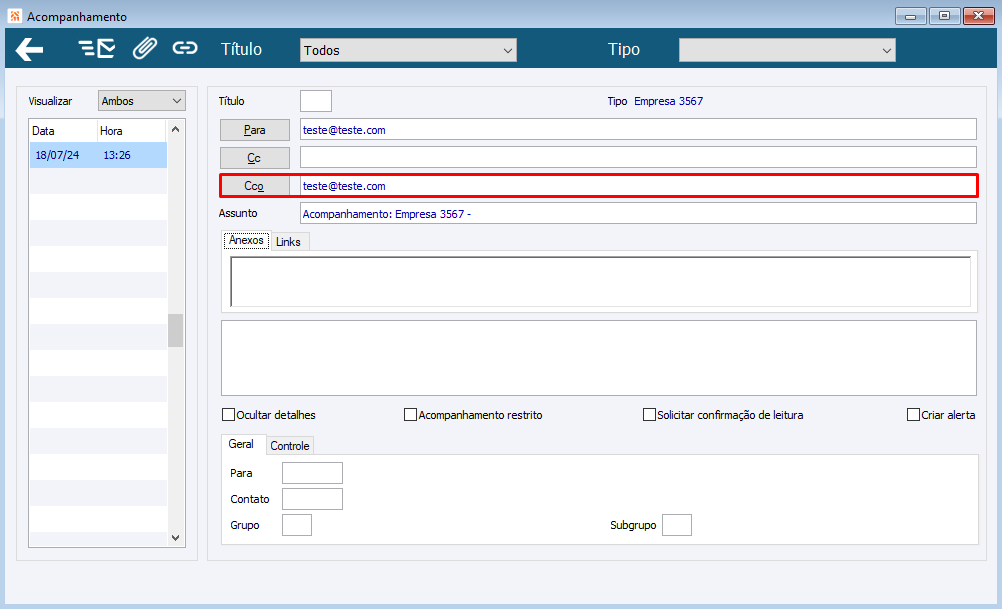
Task: Click the Contato input field
Action: click(x=312, y=499)
